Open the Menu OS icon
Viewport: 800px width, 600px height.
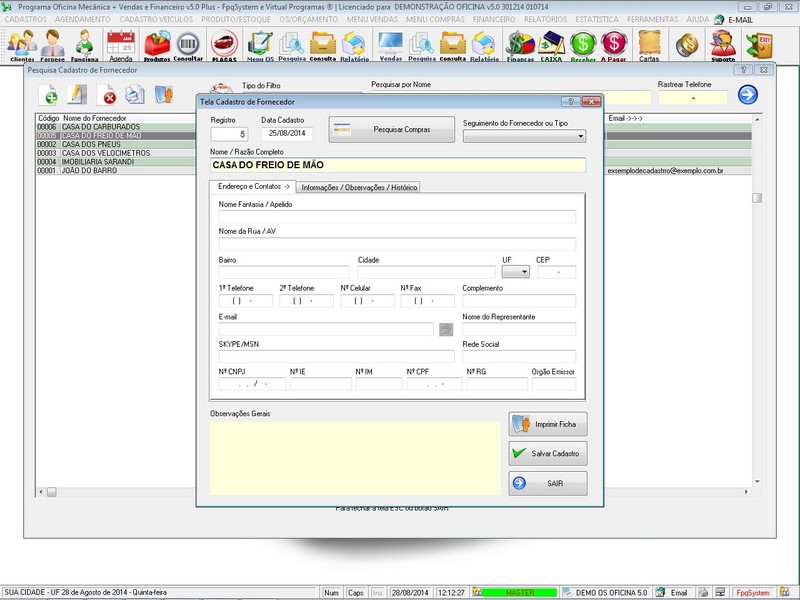(x=260, y=45)
